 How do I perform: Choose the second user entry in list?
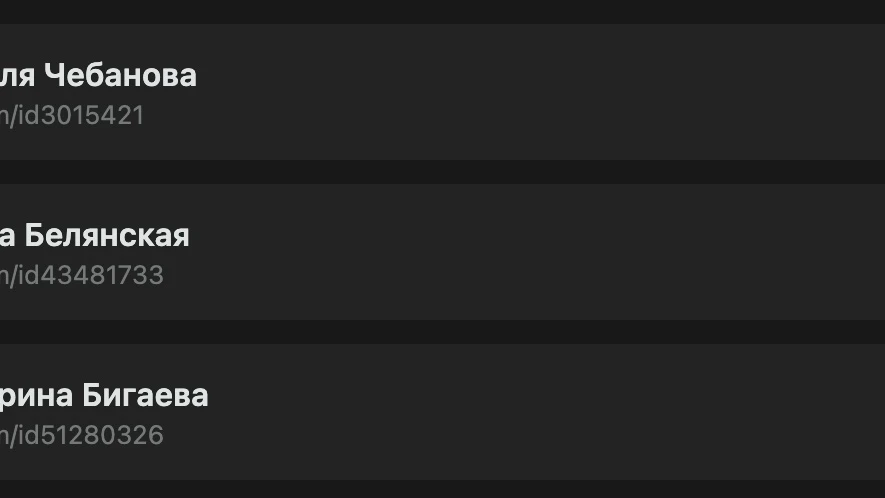442,252
